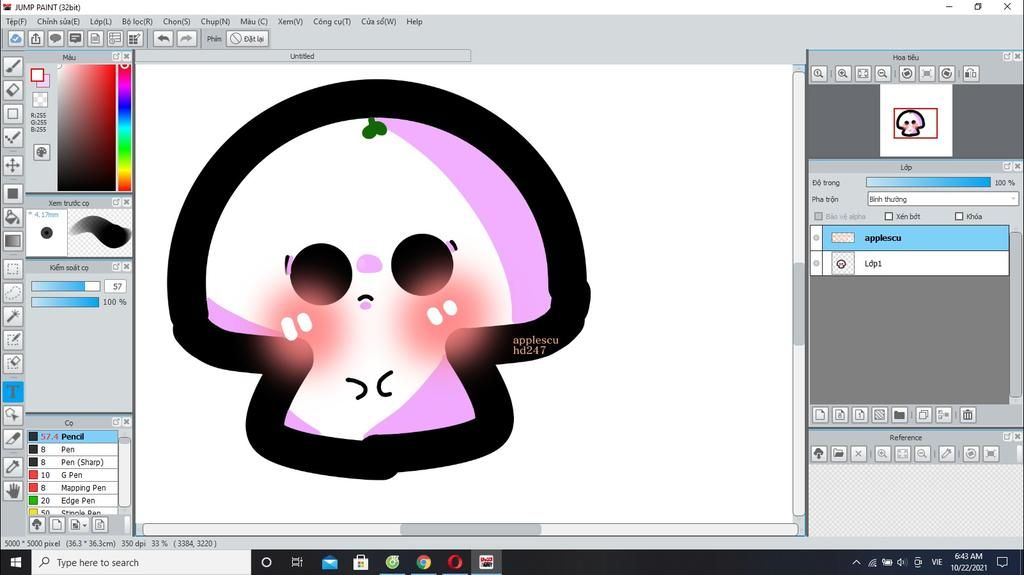Click the navigator thumbnail preview
The width and height of the screenshot is (1024, 575).
pos(916,122)
